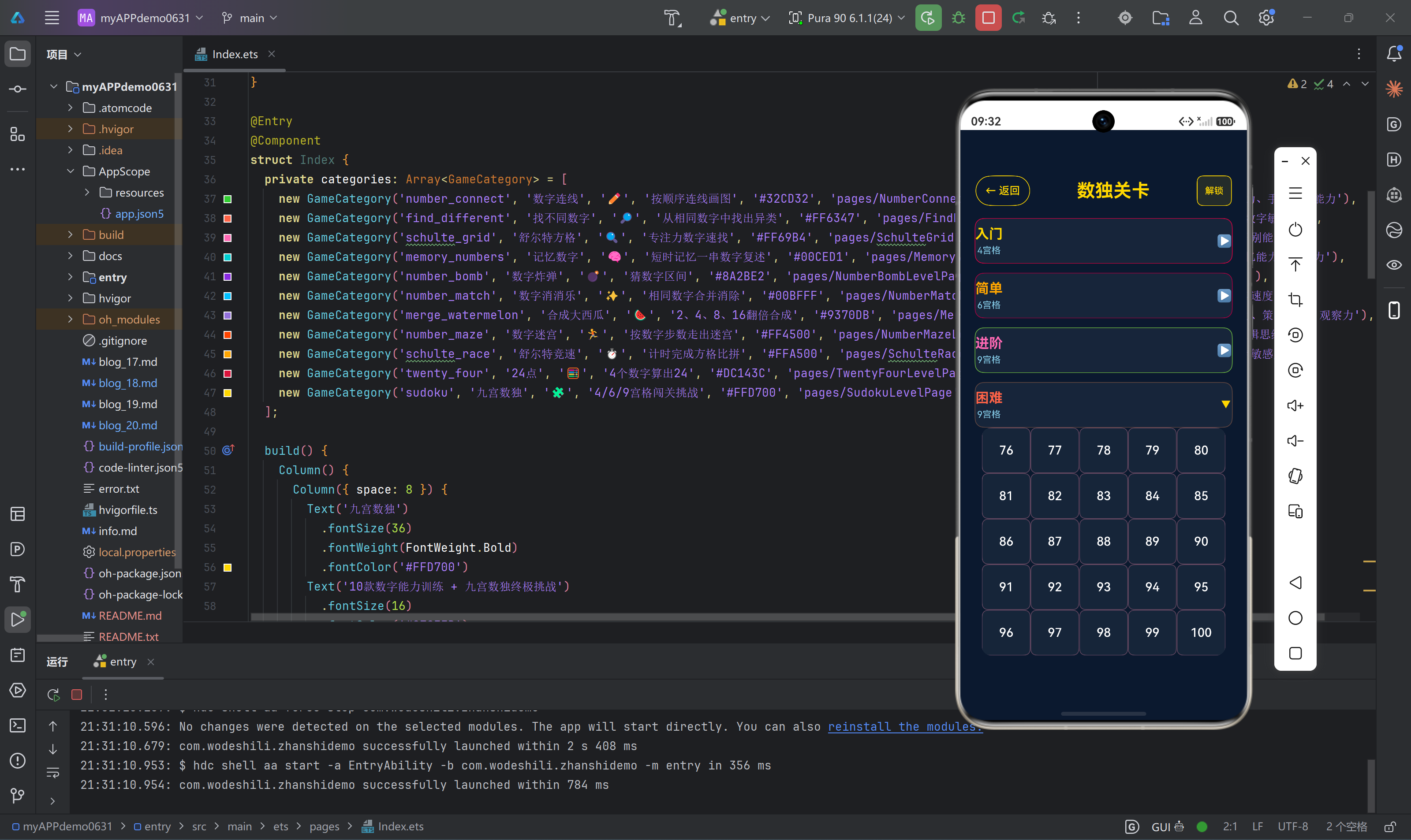Select sudoku level 100 in emulator
The image size is (1411, 840).
[1200, 632]
